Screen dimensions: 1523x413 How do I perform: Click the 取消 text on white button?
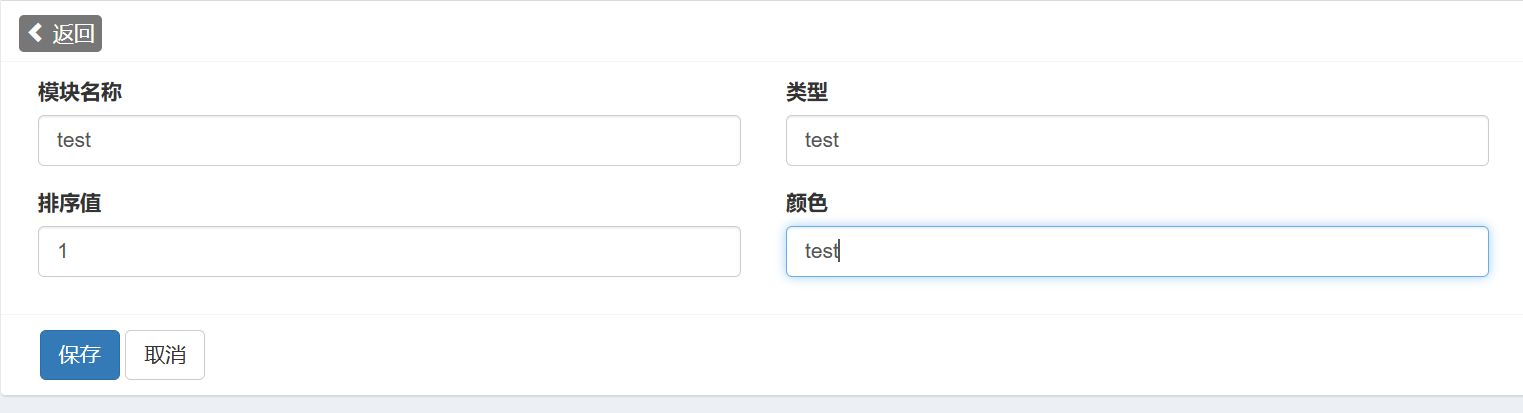pyautogui.click(x=165, y=355)
